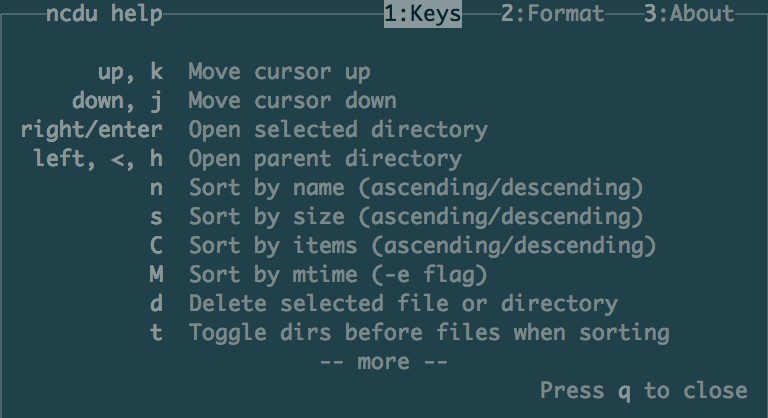The width and height of the screenshot is (768, 418).
Task: Click the '-- more --' indicator
Action: click(x=383, y=362)
